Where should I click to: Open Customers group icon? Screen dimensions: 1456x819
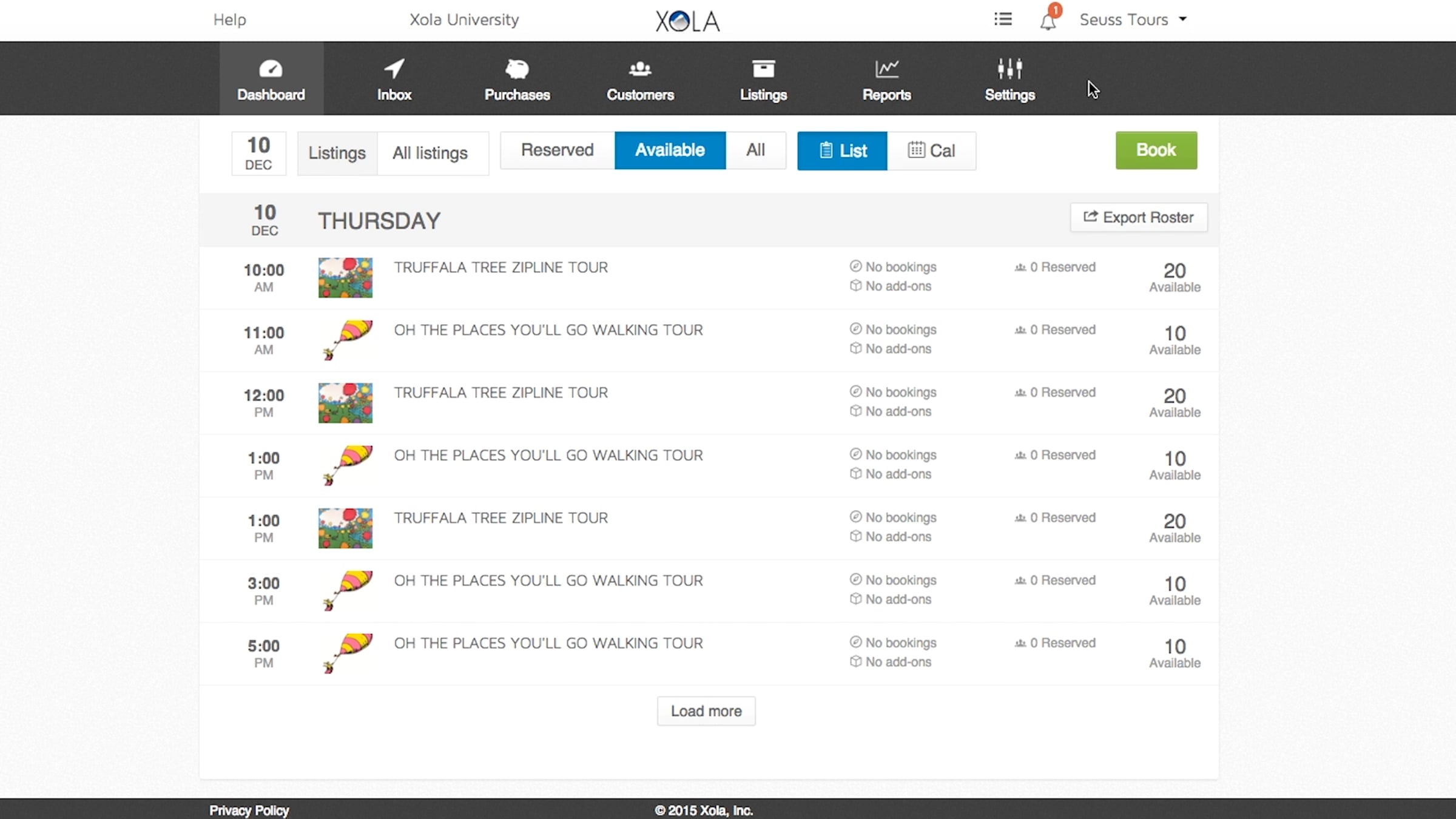(640, 69)
